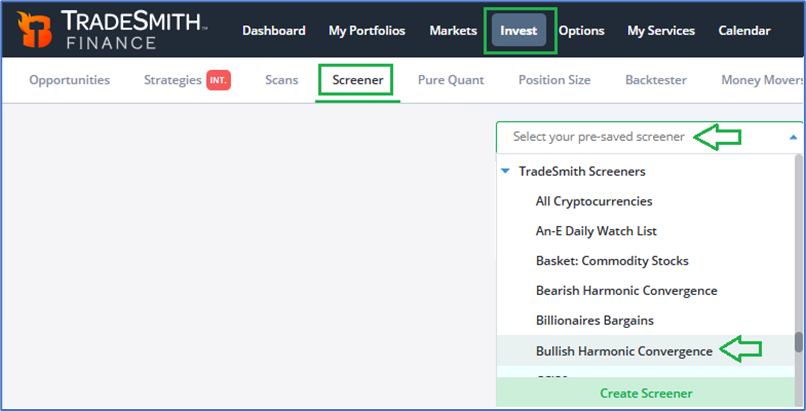Image resolution: width=806 pixels, height=411 pixels.
Task: Go to My Portfolios
Action: (367, 31)
